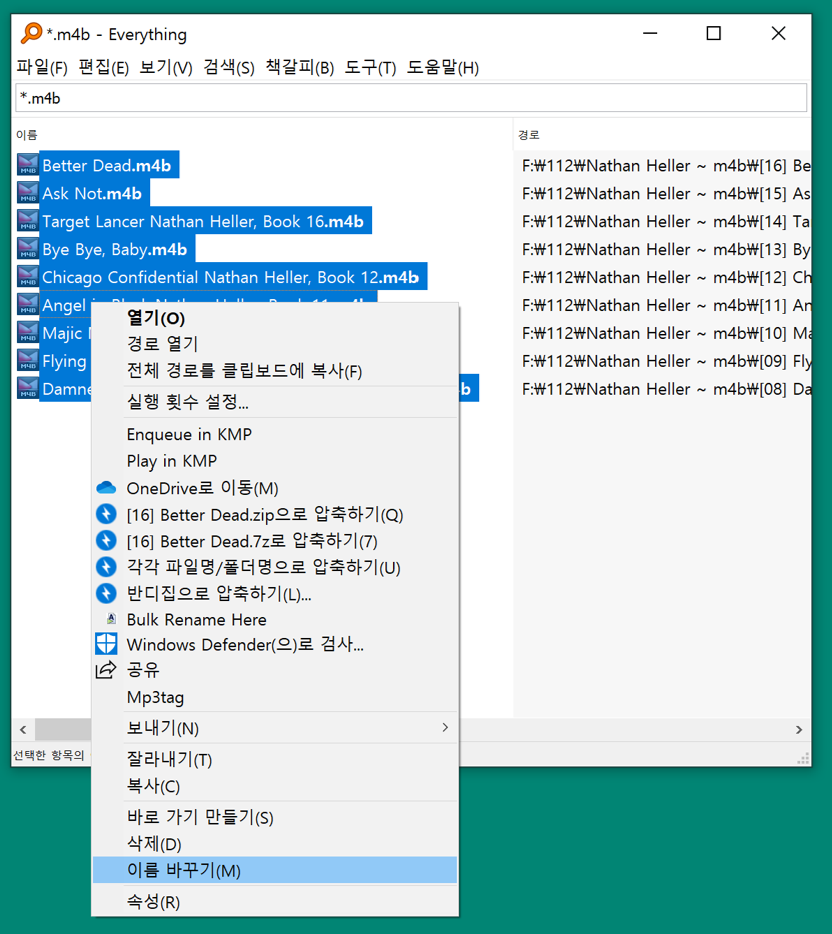Click the Windows Defender shield icon
Screen dimensions: 832x934
pyautogui.click(x=106, y=644)
